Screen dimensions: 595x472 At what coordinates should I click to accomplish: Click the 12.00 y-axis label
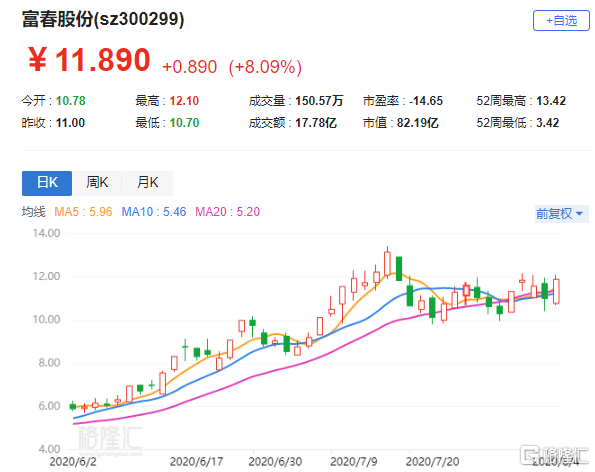pos(46,276)
